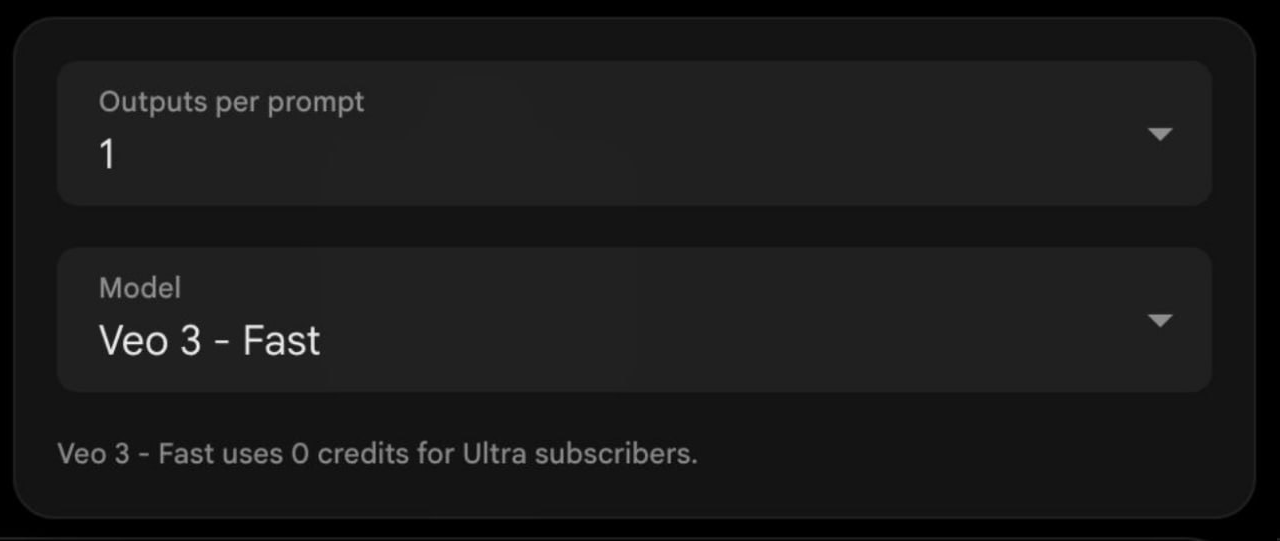Open the Outputs per prompt dropdown
The width and height of the screenshot is (1280, 541).
pos(634,133)
